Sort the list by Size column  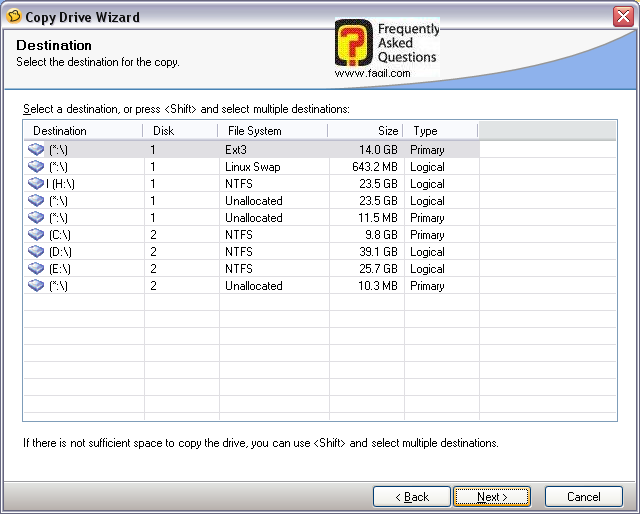pyautogui.click(x=365, y=131)
